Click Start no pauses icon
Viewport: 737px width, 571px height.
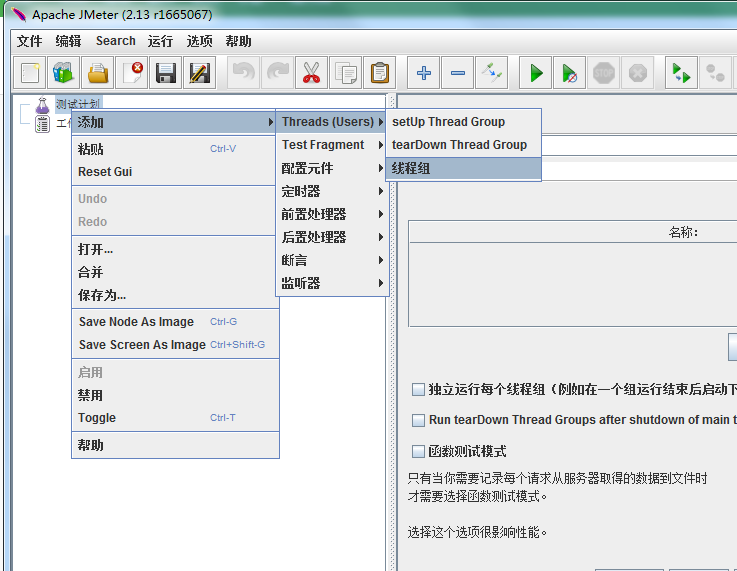pos(569,73)
